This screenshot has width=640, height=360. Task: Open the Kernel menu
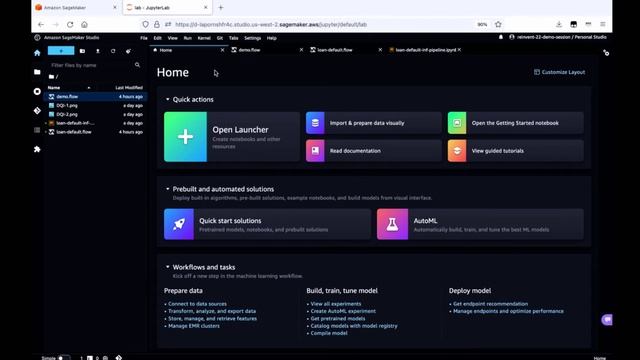point(204,38)
